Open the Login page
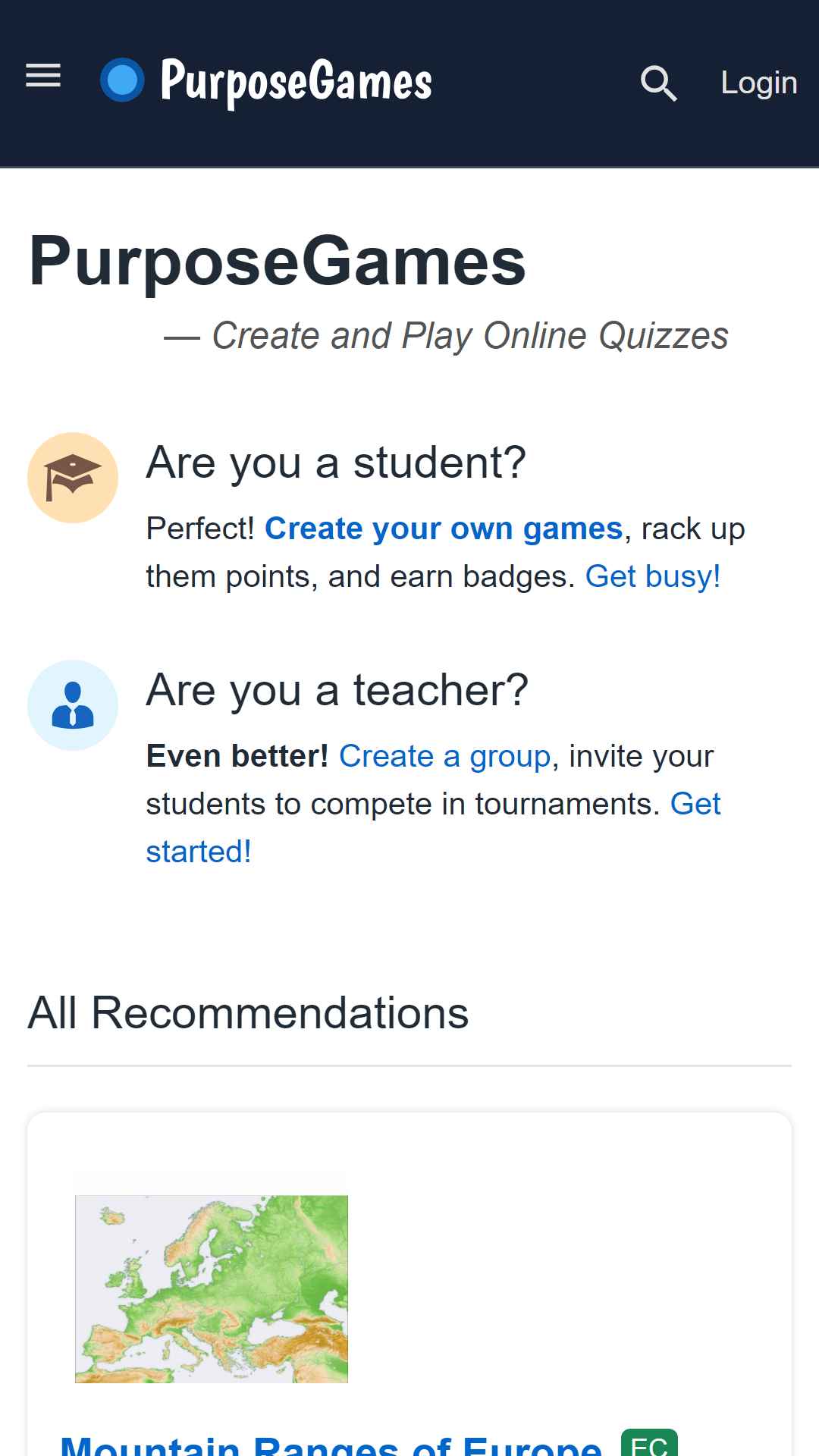Screen dimensions: 819x1456 (x=759, y=83)
